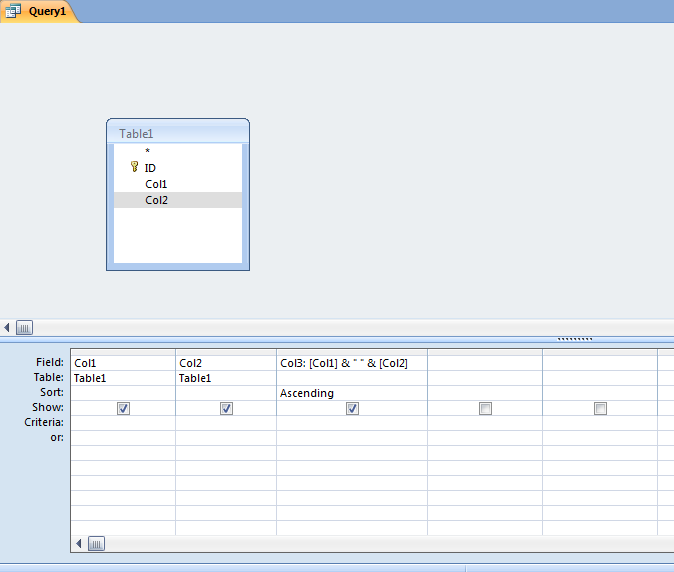
Task: Click upper pane horizontal scroll thumb
Action: [25, 328]
